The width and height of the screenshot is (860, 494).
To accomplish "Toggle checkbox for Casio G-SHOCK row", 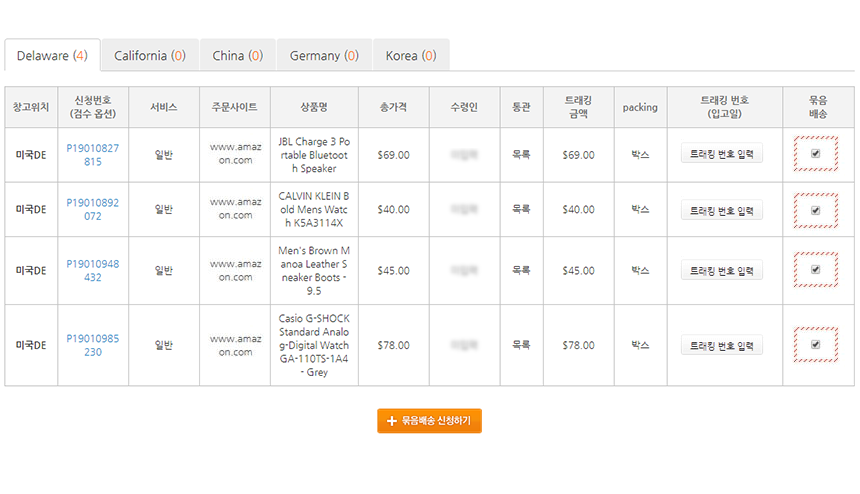I will coord(816,345).
